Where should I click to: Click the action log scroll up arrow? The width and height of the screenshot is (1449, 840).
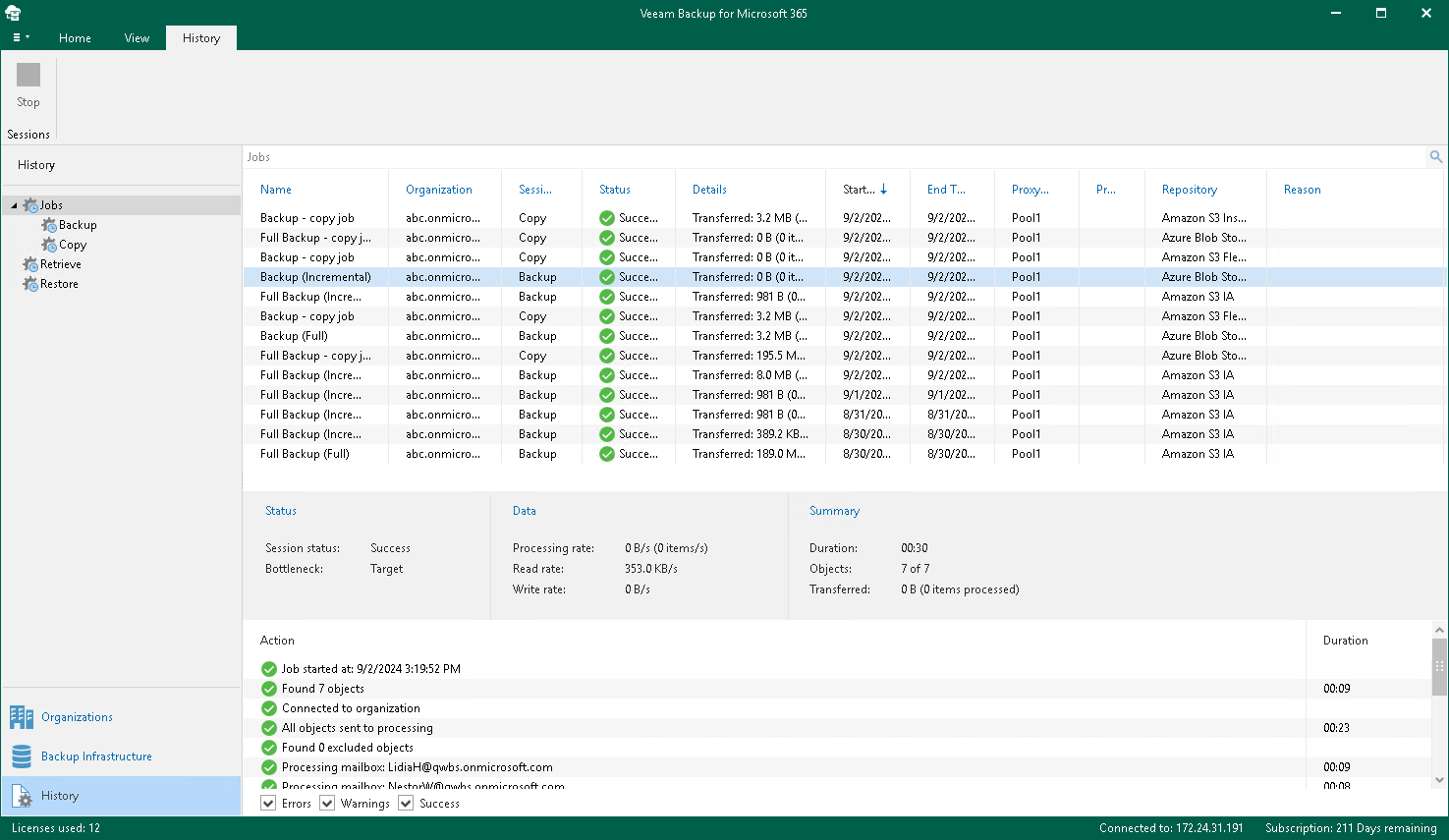pyautogui.click(x=1440, y=630)
